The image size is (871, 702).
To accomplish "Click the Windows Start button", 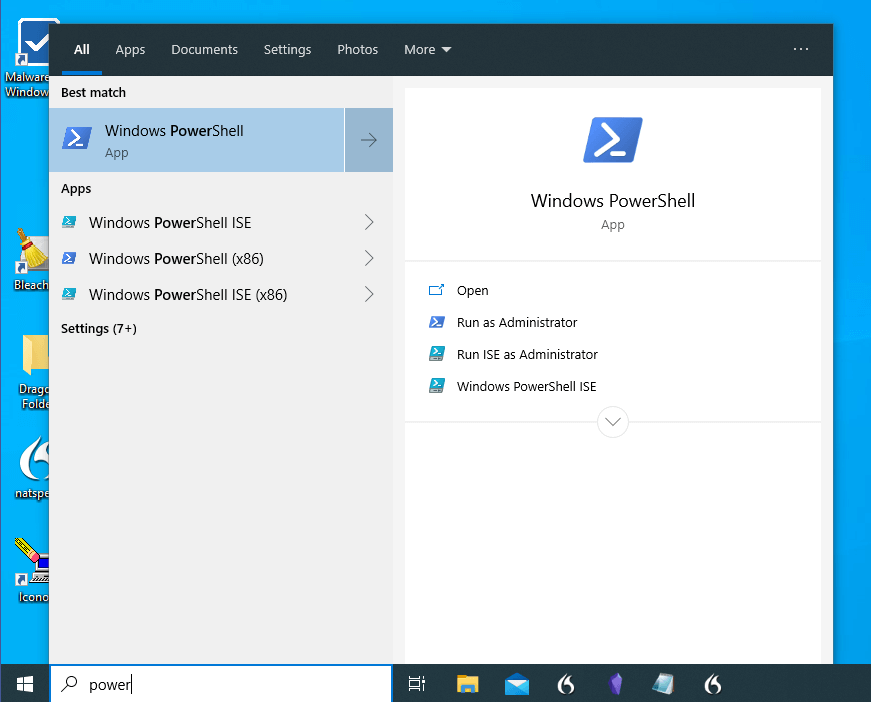I will [25, 684].
